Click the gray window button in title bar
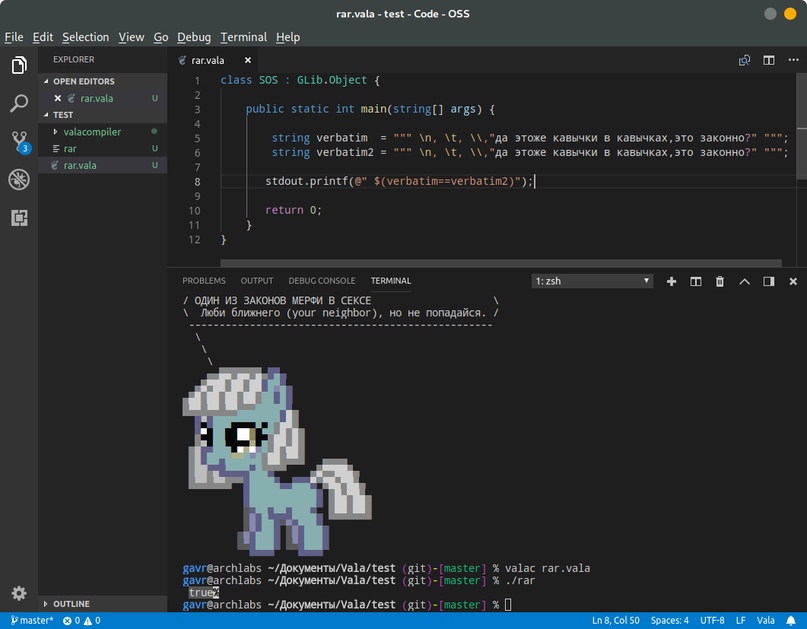Image resolution: width=807 pixels, height=629 pixels. (770, 14)
